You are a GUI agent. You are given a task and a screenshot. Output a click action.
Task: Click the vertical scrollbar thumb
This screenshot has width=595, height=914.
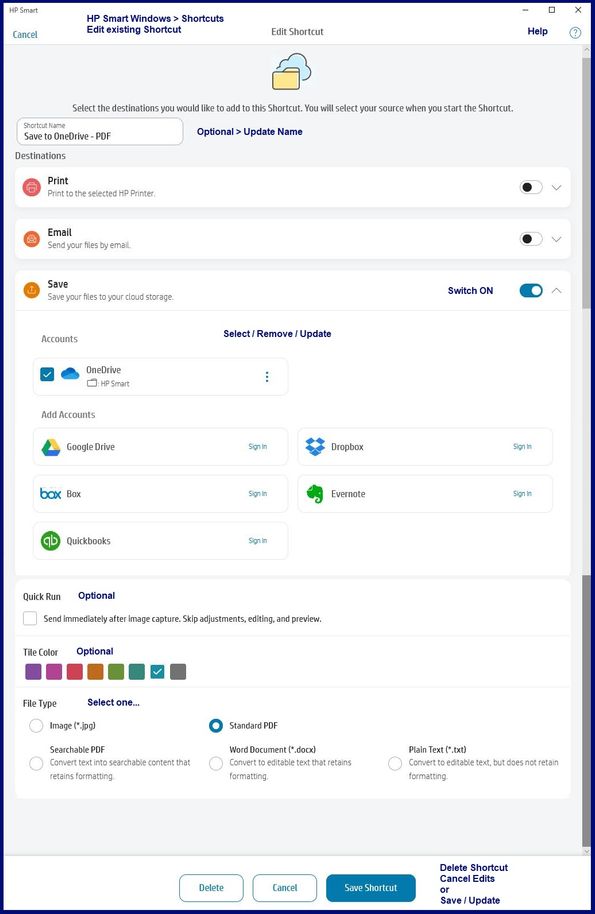click(x=586, y=710)
